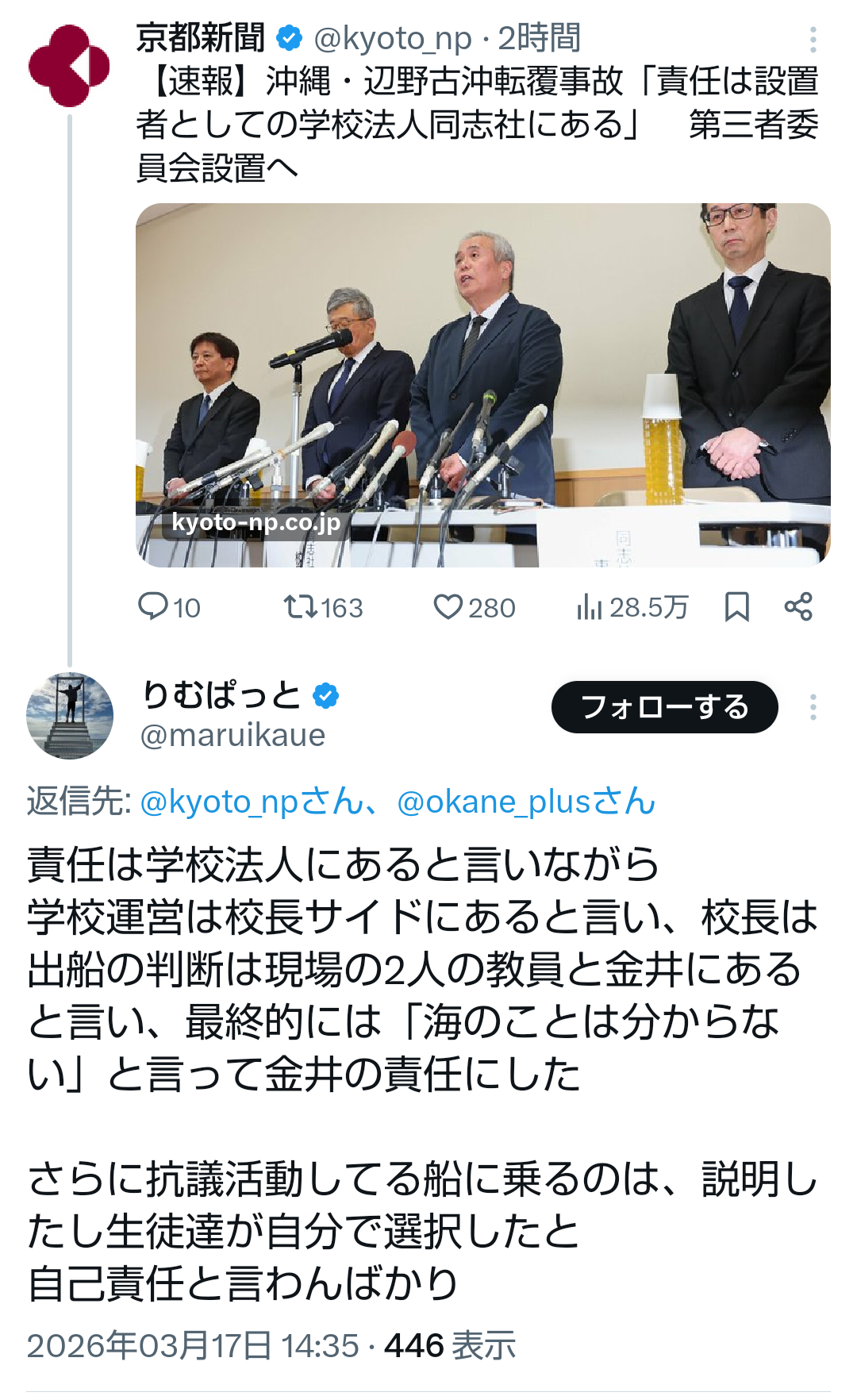
Task: Open three-dot menu beside the follow button
Action: (x=813, y=707)
